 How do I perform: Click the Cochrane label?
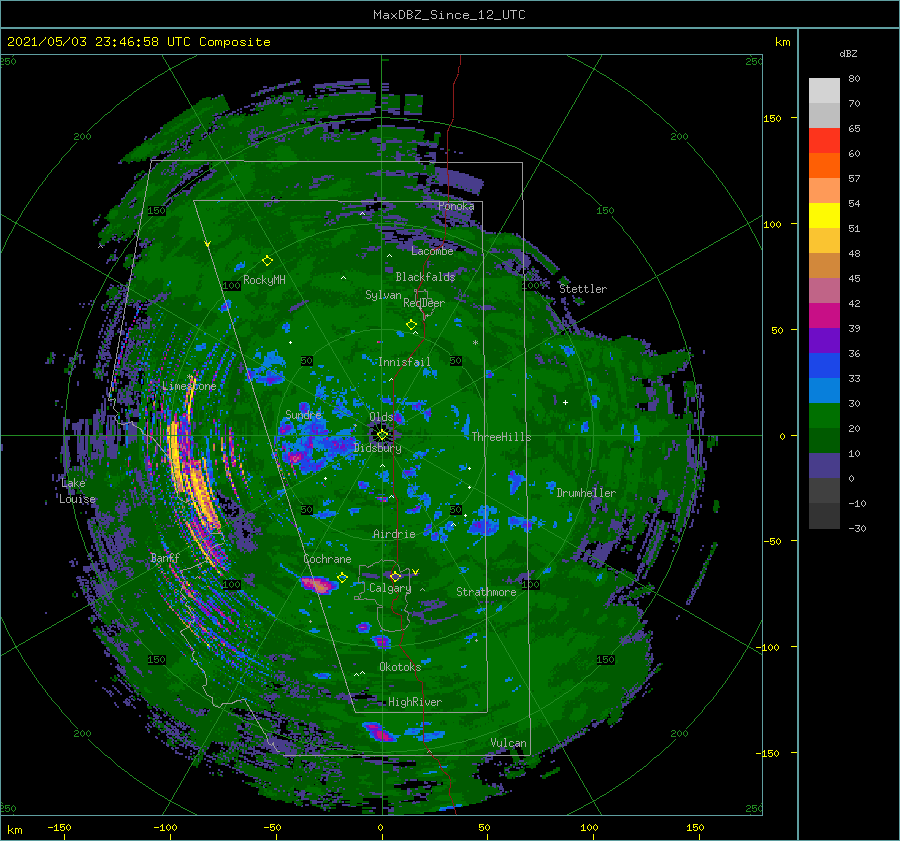[x=327, y=559]
